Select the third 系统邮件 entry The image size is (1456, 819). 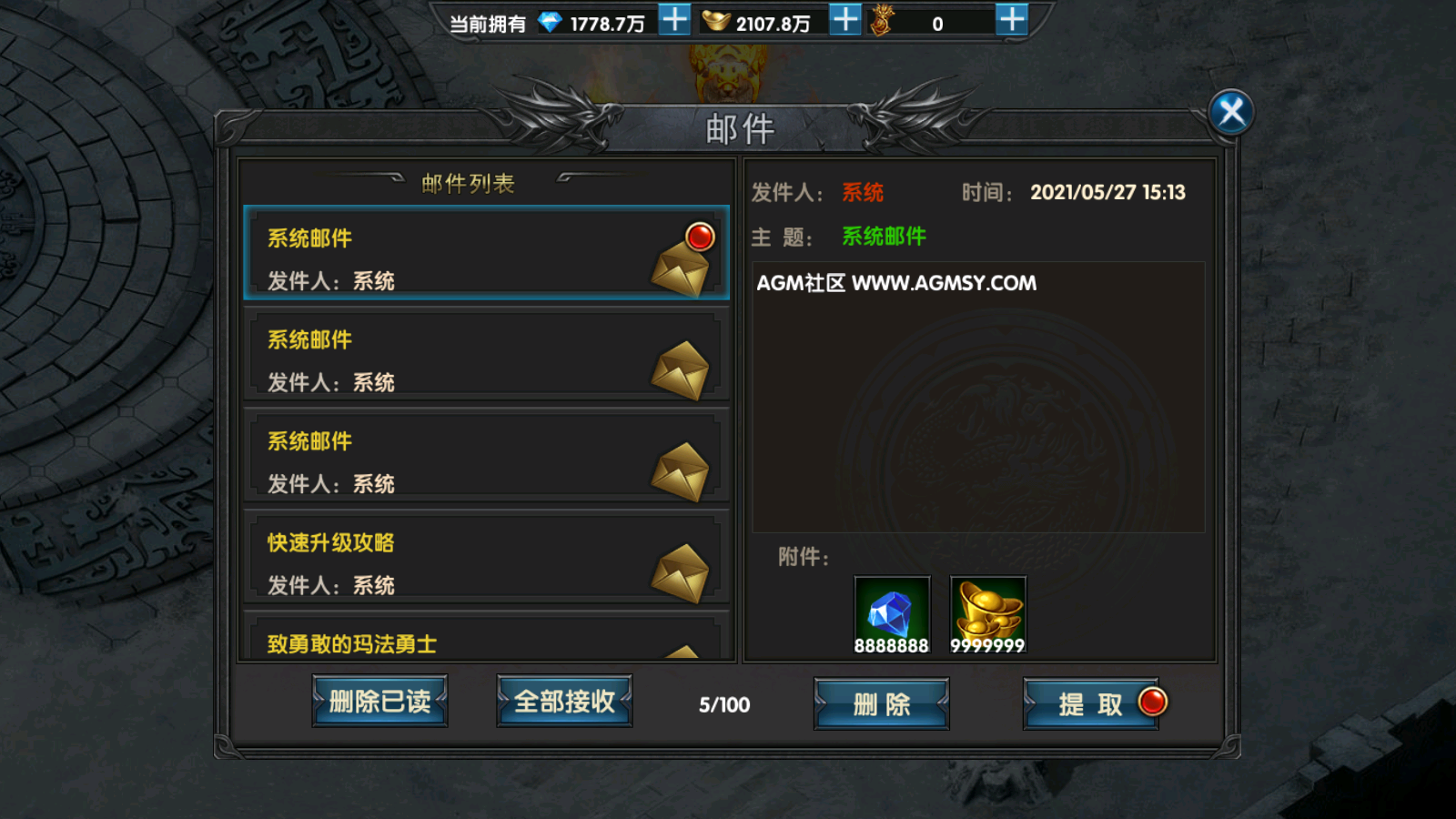click(x=487, y=455)
